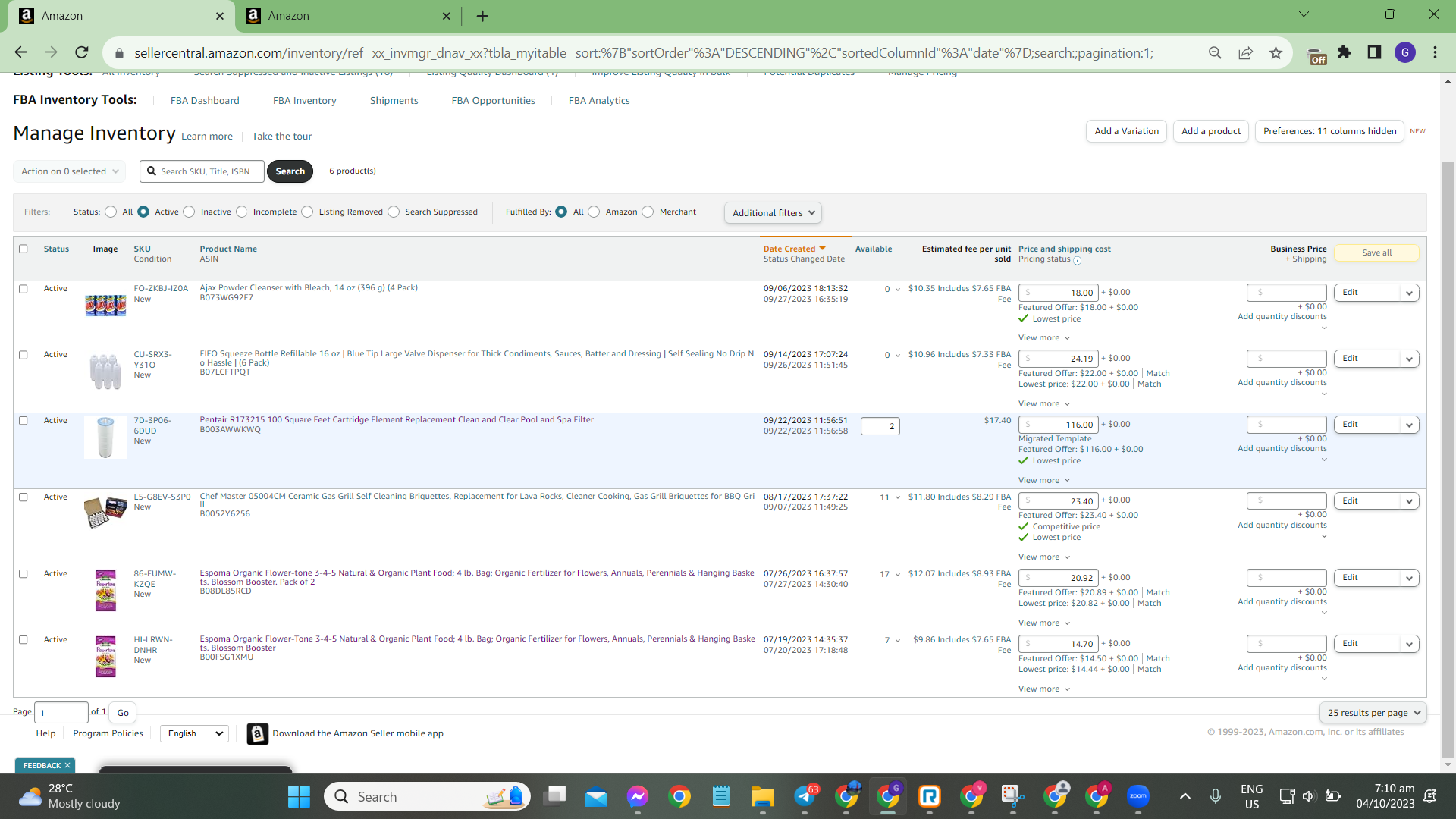Toggle the browser side panel icon
This screenshot has width=1456, height=819.
click(x=1374, y=52)
